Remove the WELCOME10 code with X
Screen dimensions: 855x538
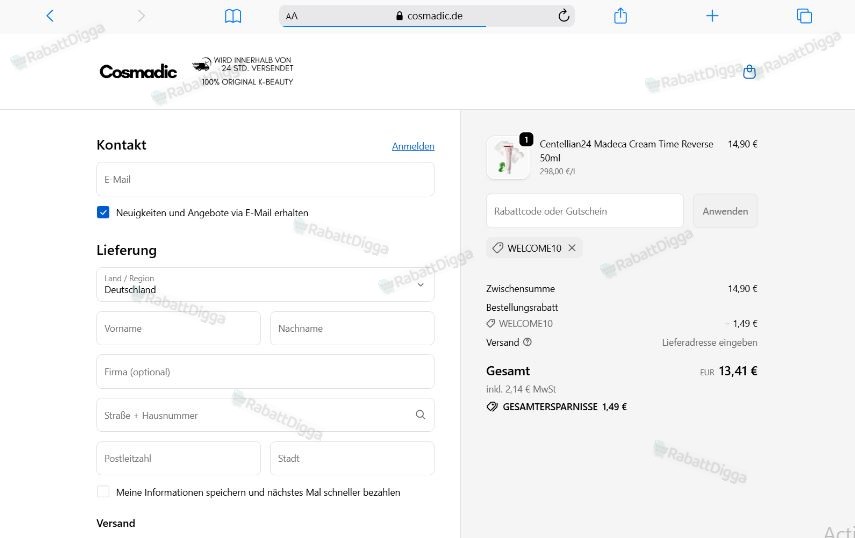pyautogui.click(x=572, y=248)
